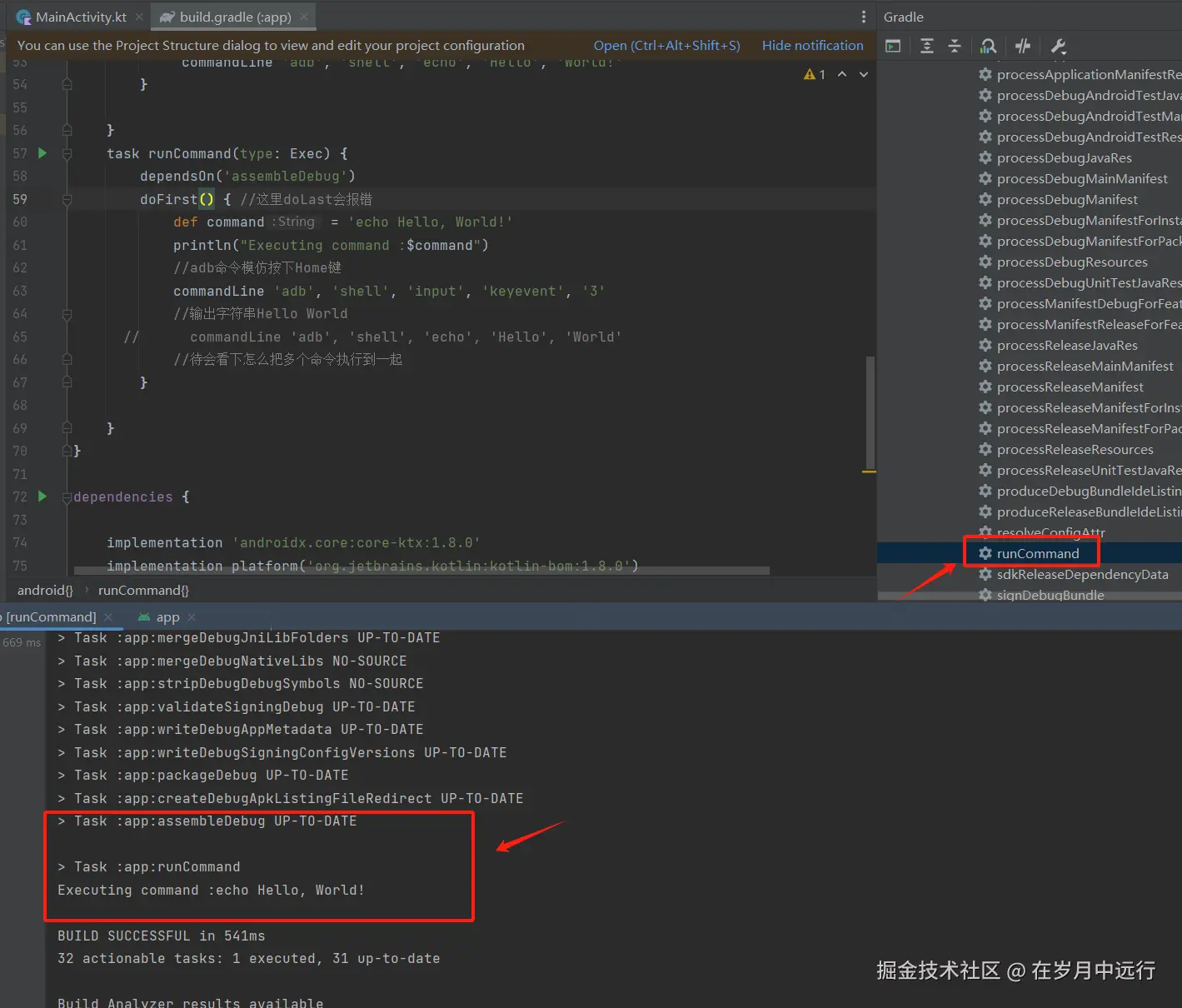Expand all nodes in Gradle panel

click(x=927, y=46)
